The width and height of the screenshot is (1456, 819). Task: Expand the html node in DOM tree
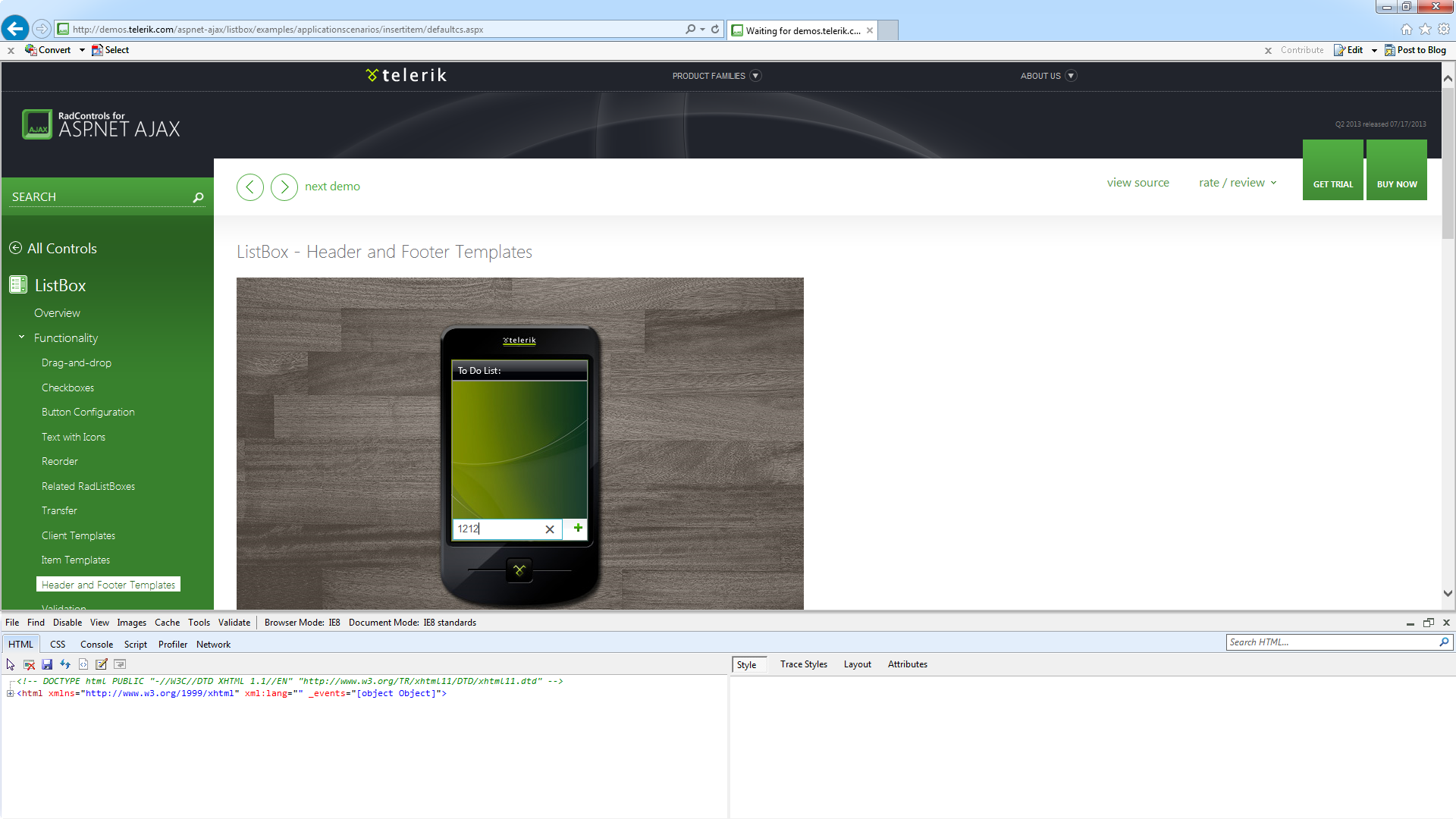click(10, 693)
